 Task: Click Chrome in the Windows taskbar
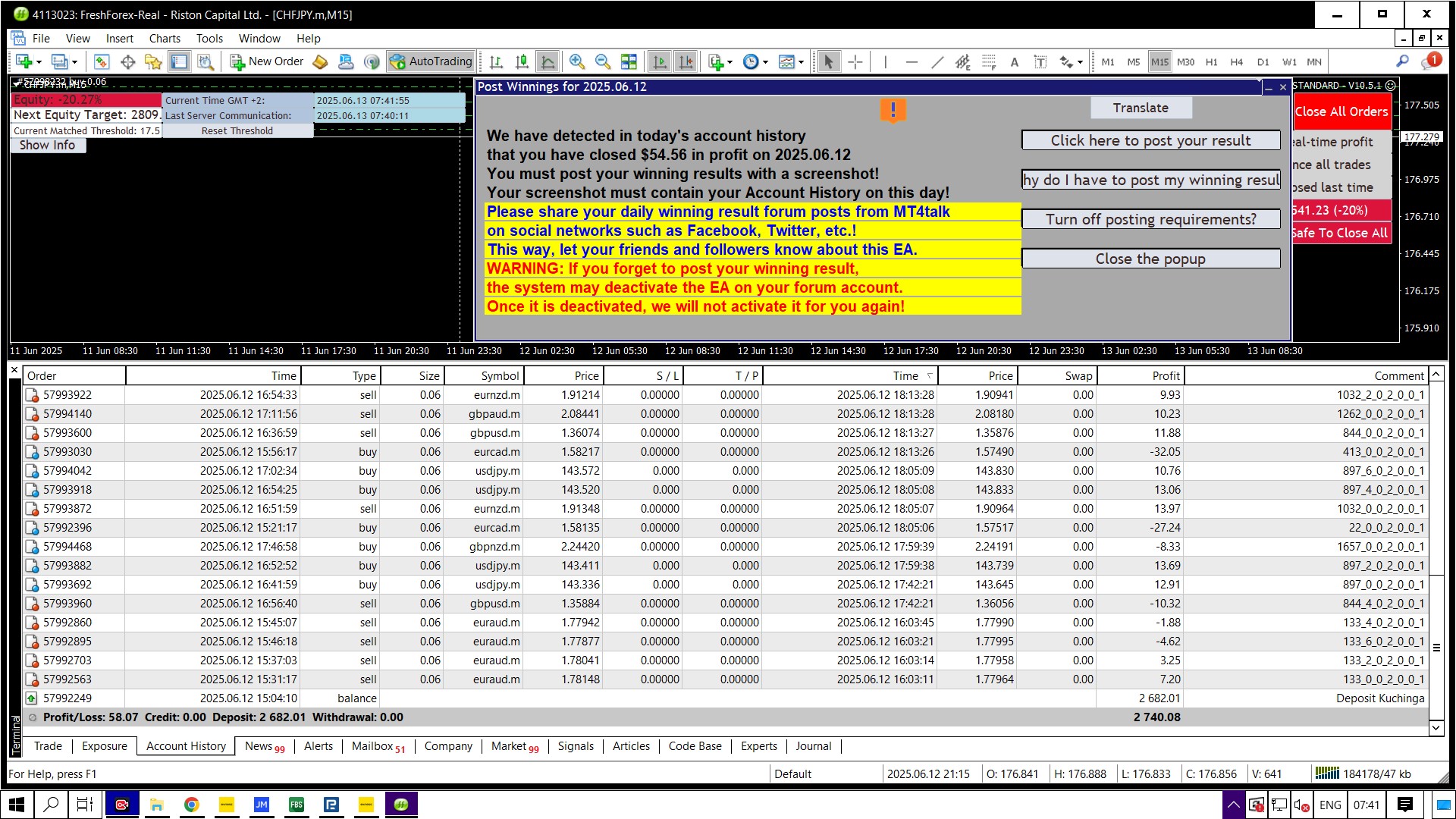pyautogui.click(x=192, y=805)
